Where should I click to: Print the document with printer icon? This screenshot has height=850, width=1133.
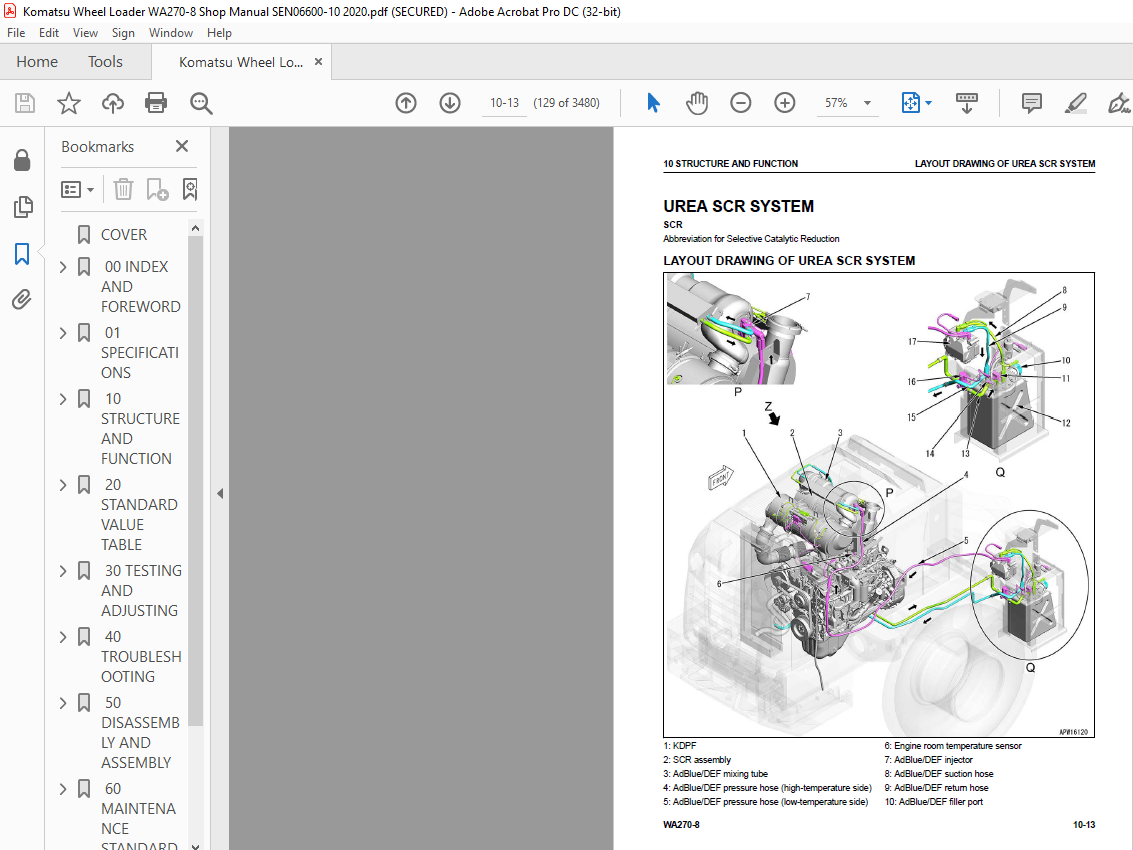coord(156,103)
